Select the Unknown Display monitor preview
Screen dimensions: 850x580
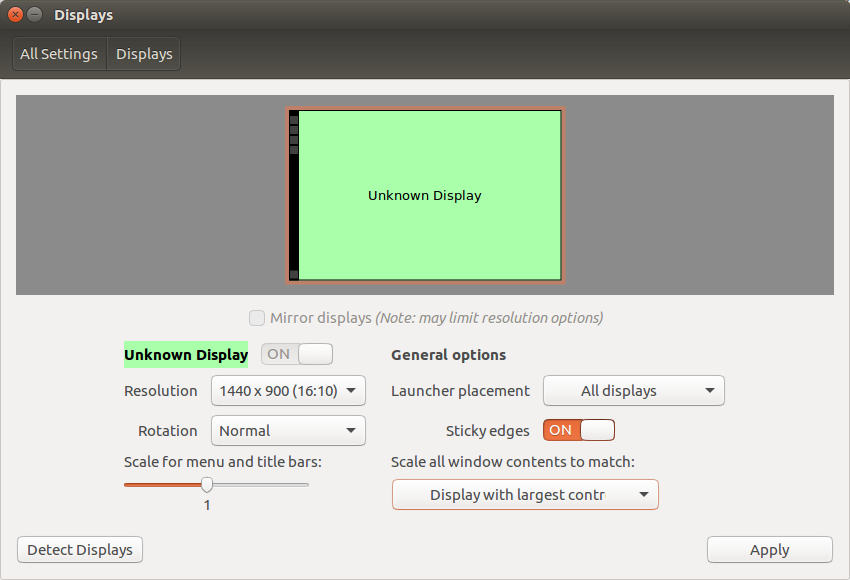pyautogui.click(x=425, y=195)
